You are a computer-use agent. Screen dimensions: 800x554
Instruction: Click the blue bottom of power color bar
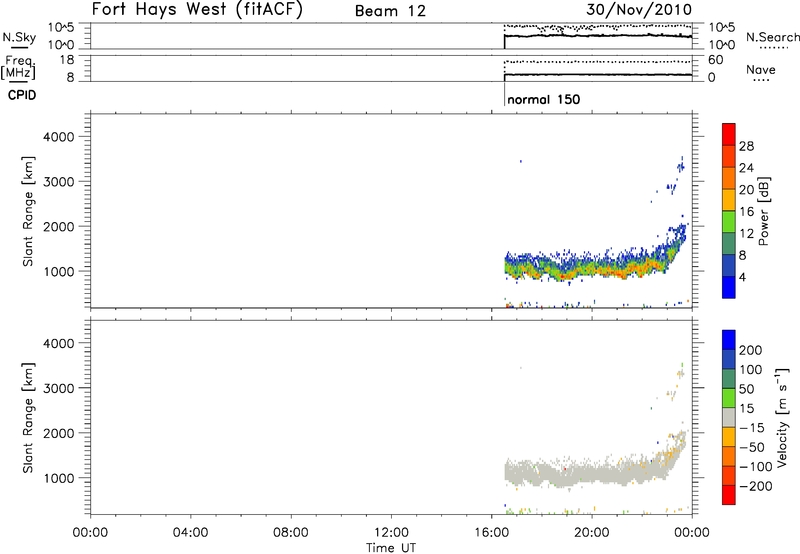coord(729,287)
